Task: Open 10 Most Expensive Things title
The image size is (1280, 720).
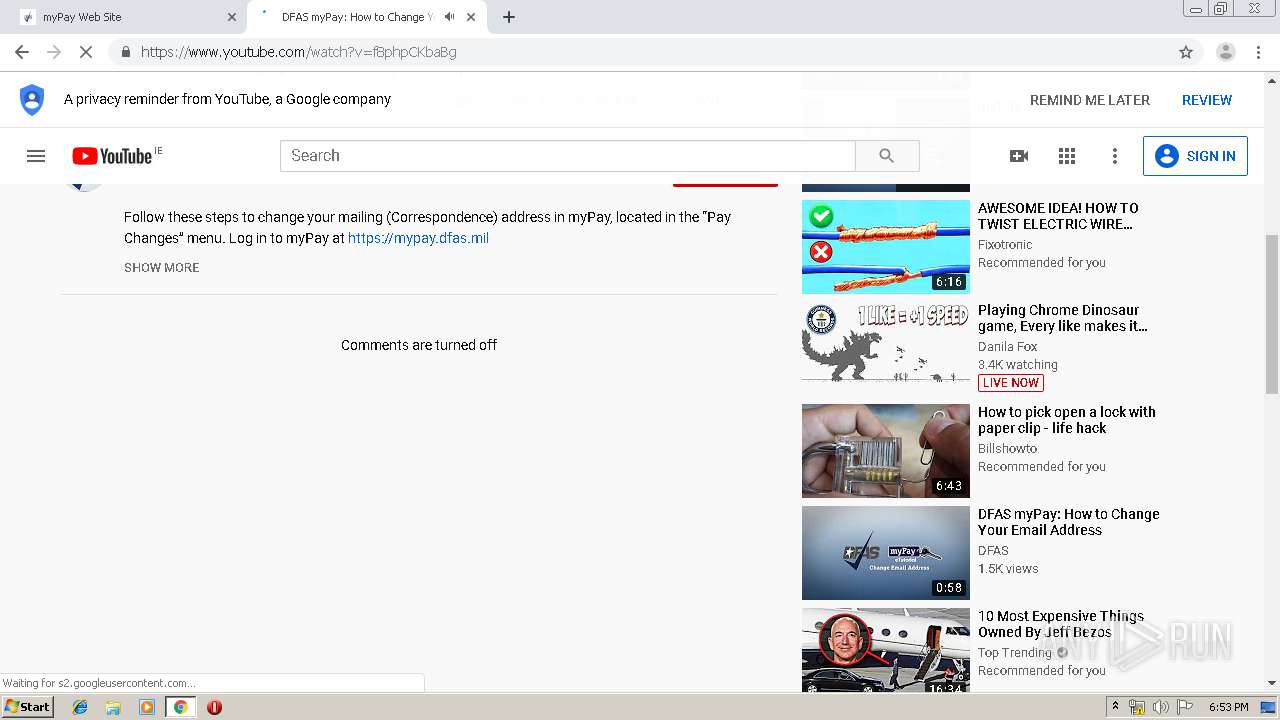Action: pos(1061,624)
